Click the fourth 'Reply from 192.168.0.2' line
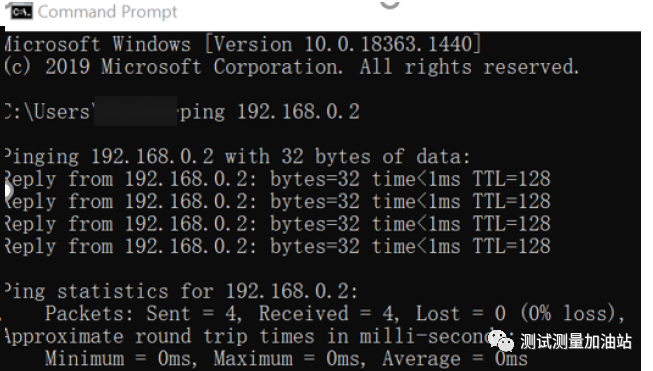Image resolution: width=653 pixels, height=371 pixels. point(277,247)
